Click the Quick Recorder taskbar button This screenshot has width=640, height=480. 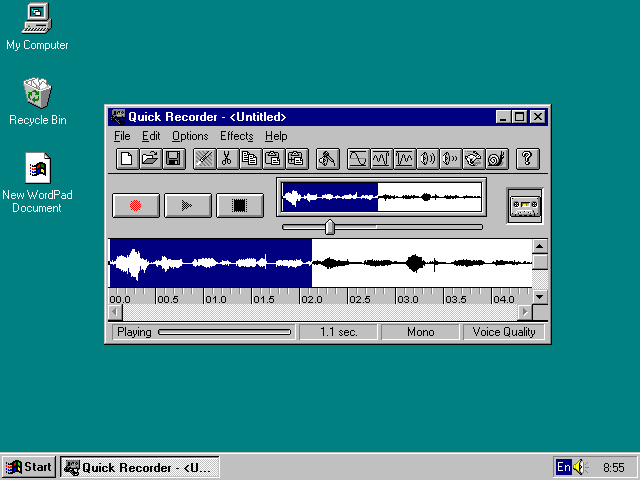point(138,467)
